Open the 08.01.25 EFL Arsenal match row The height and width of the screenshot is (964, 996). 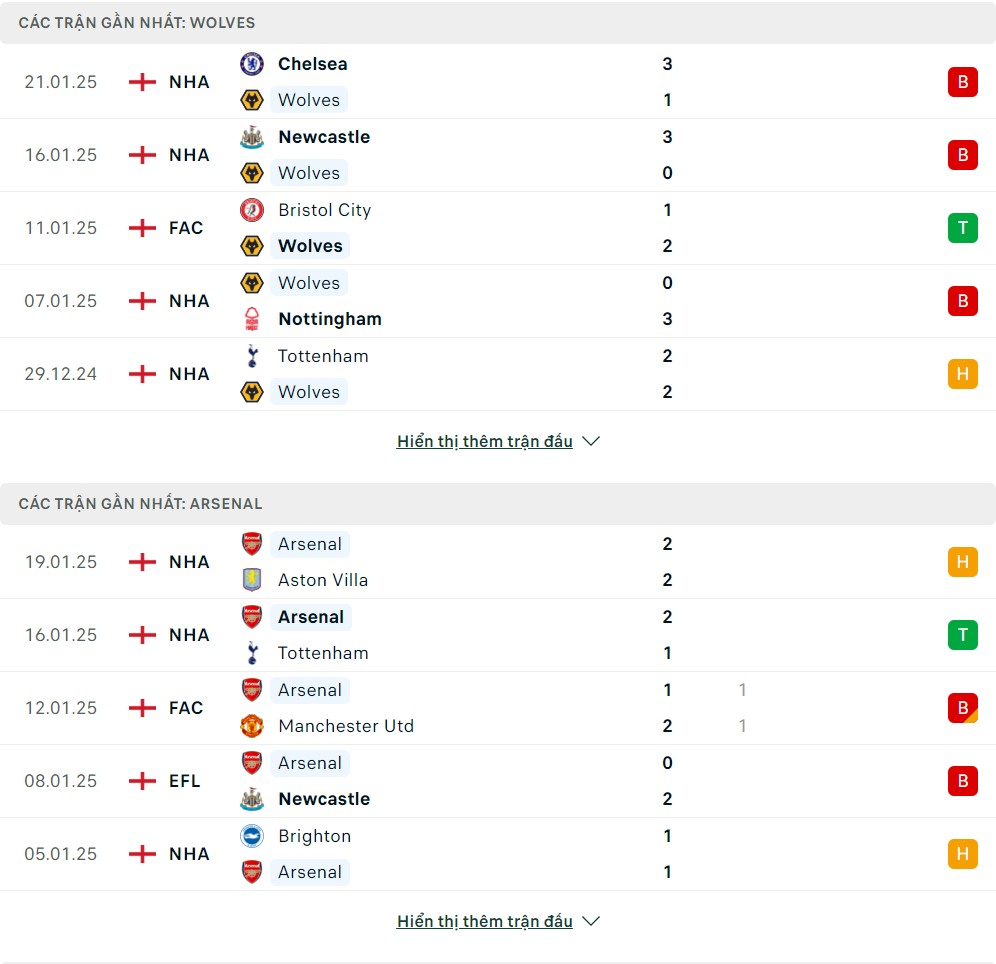tap(498, 781)
